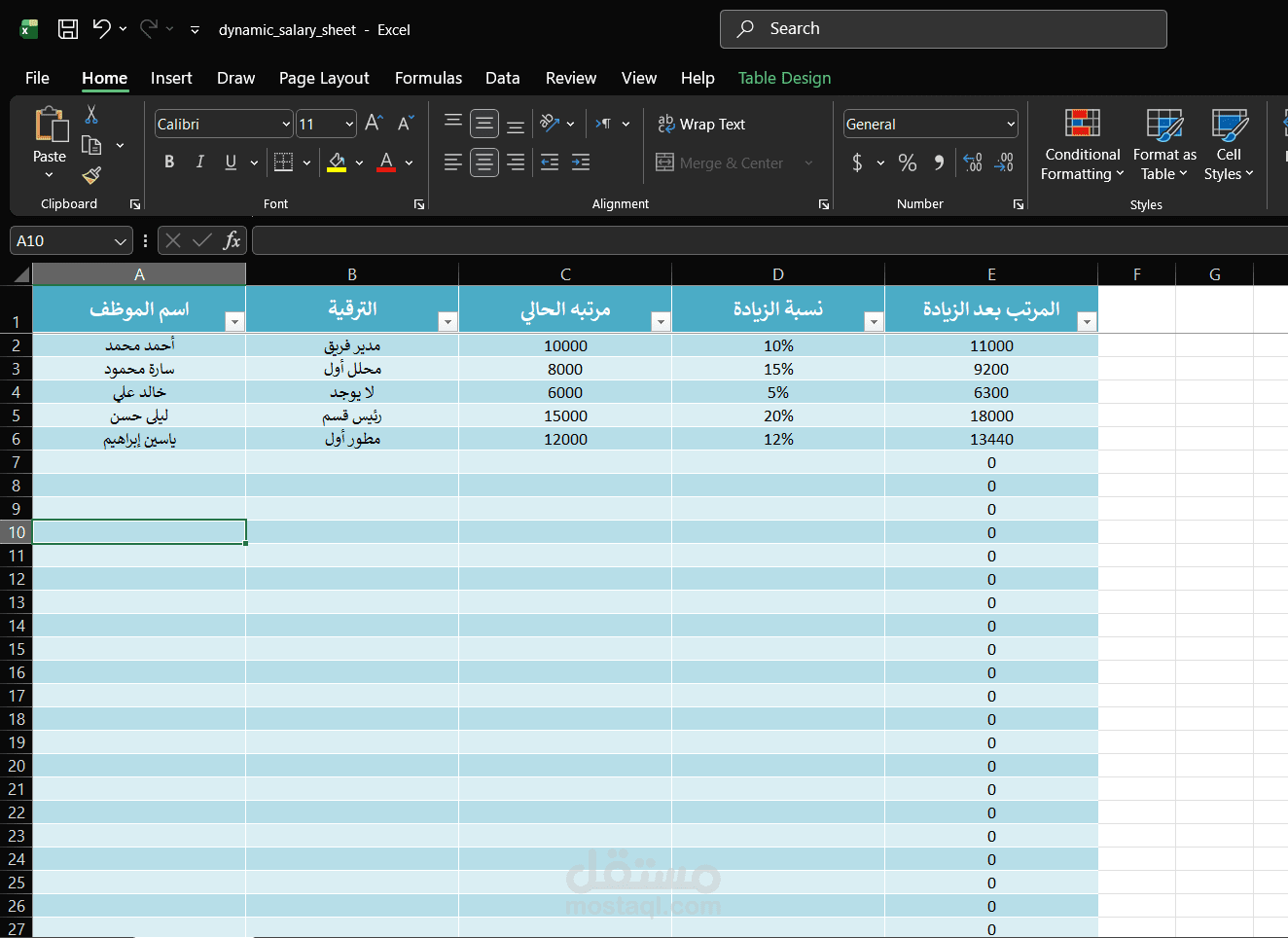
Task: Open Clipboard pane dialog launcher
Action: (x=135, y=204)
